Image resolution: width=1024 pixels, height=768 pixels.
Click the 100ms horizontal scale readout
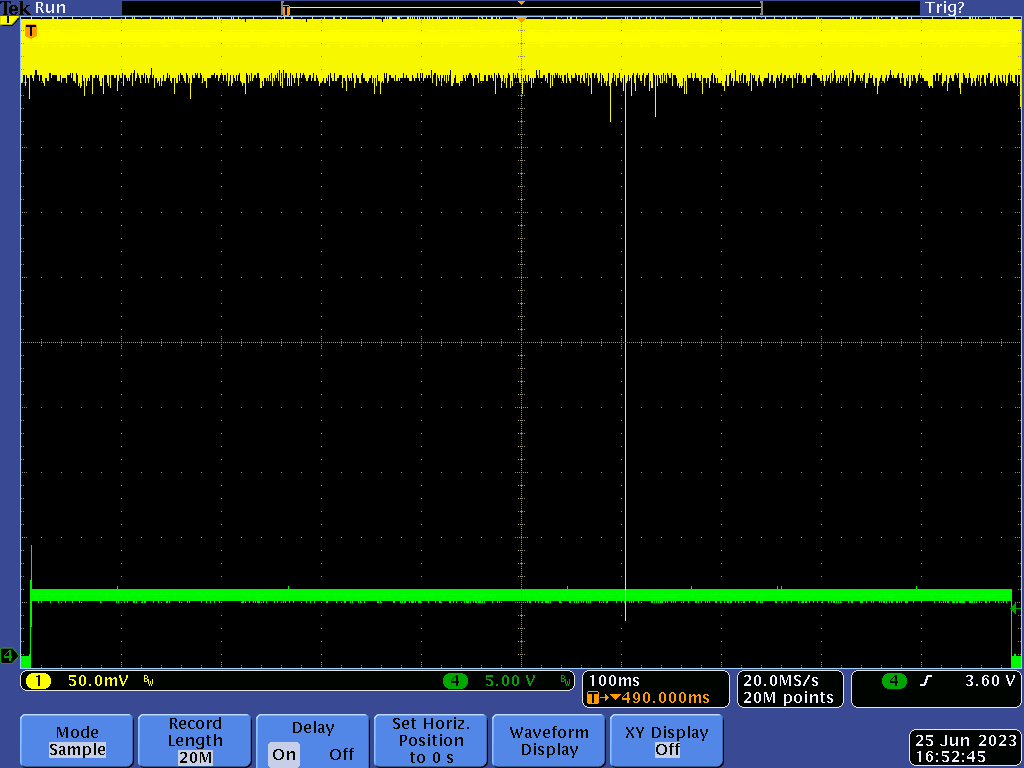click(x=615, y=681)
